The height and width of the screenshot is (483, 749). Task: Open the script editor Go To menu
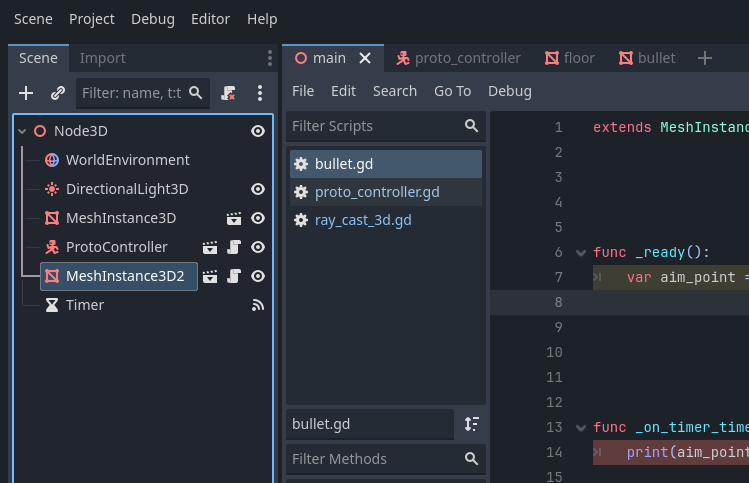click(x=452, y=91)
